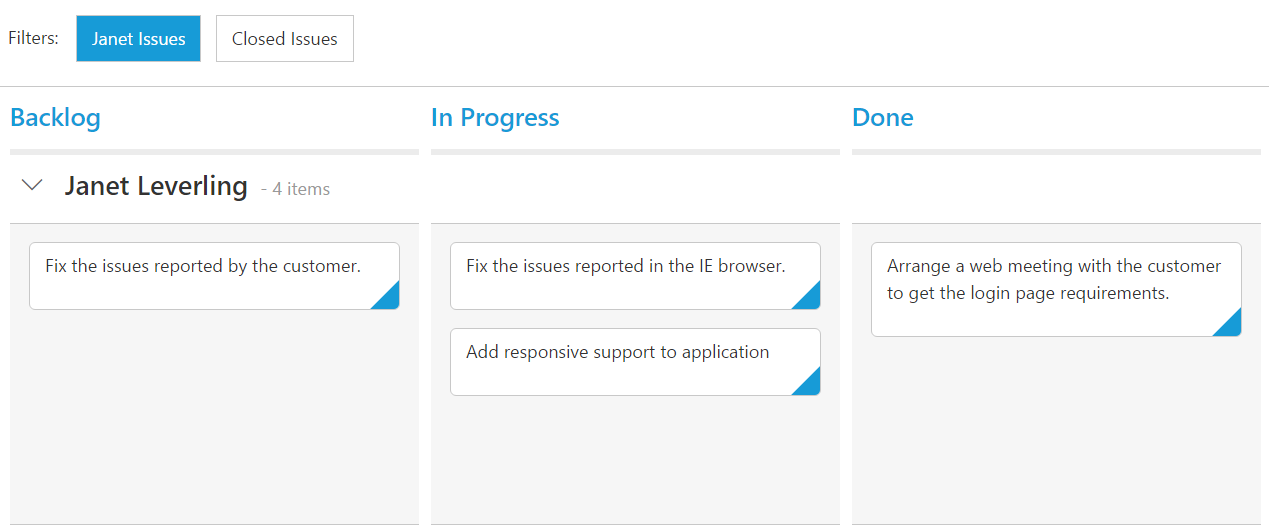Toggle the Janet Issues filter

tap(138, 39)
